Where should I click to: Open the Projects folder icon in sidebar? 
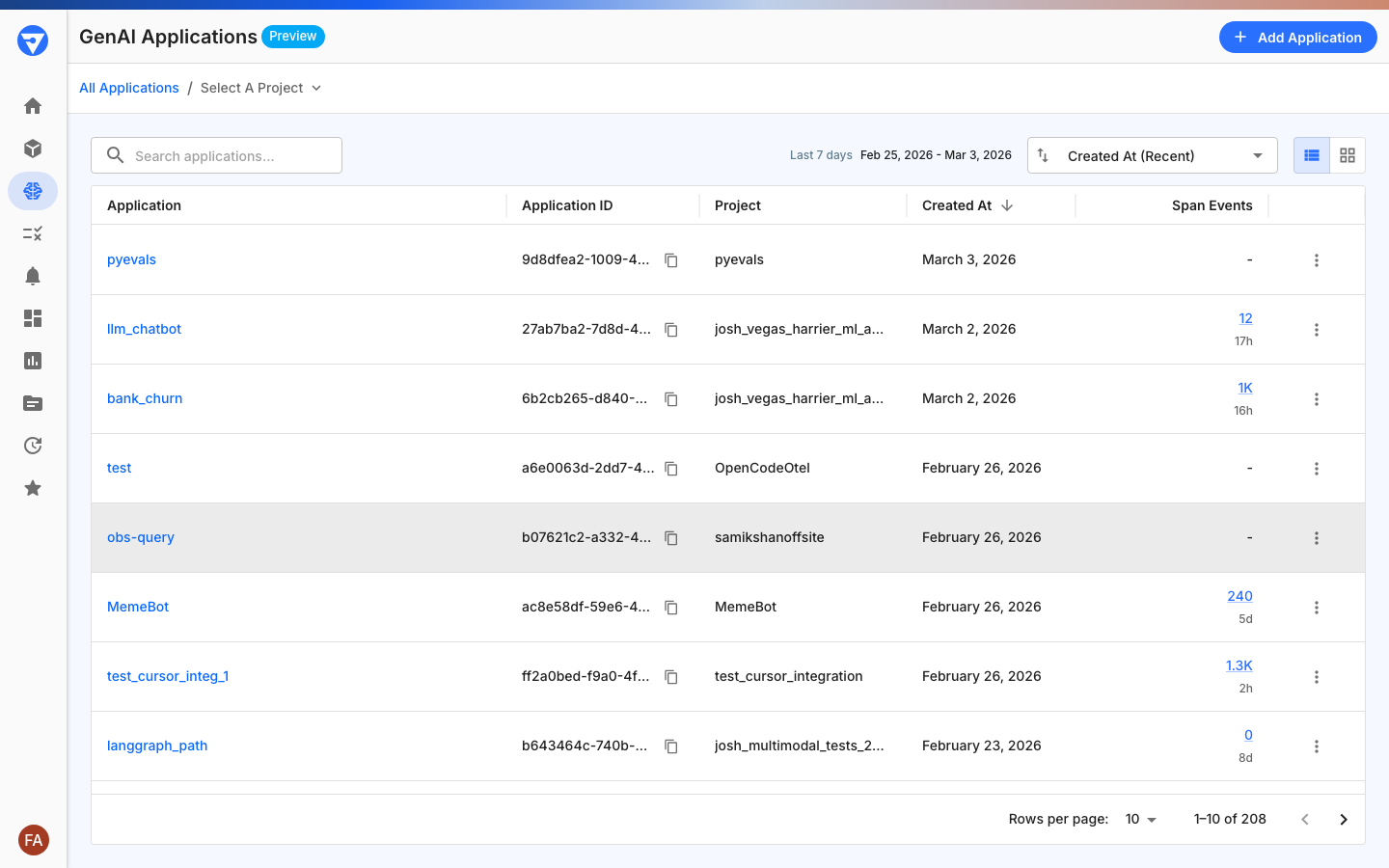[32, 403]
